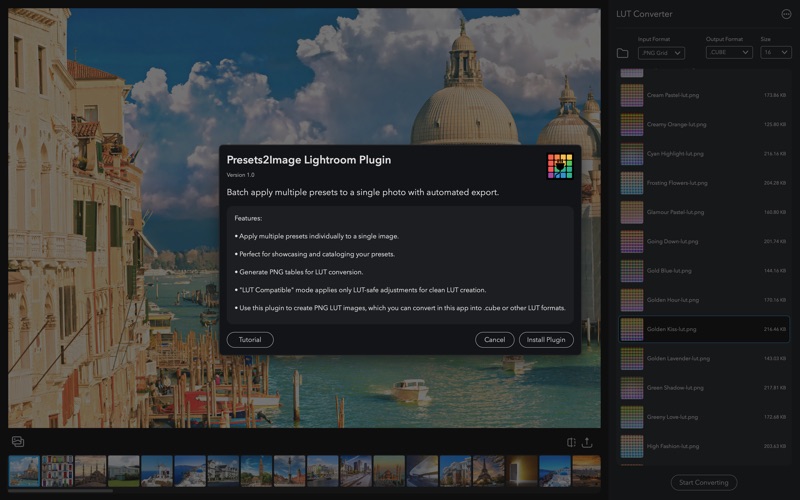Viewport: 800px width, 500px height.
Task: Select the Eiffel Tower thumbnail
Action: click(x=488, y=471)
